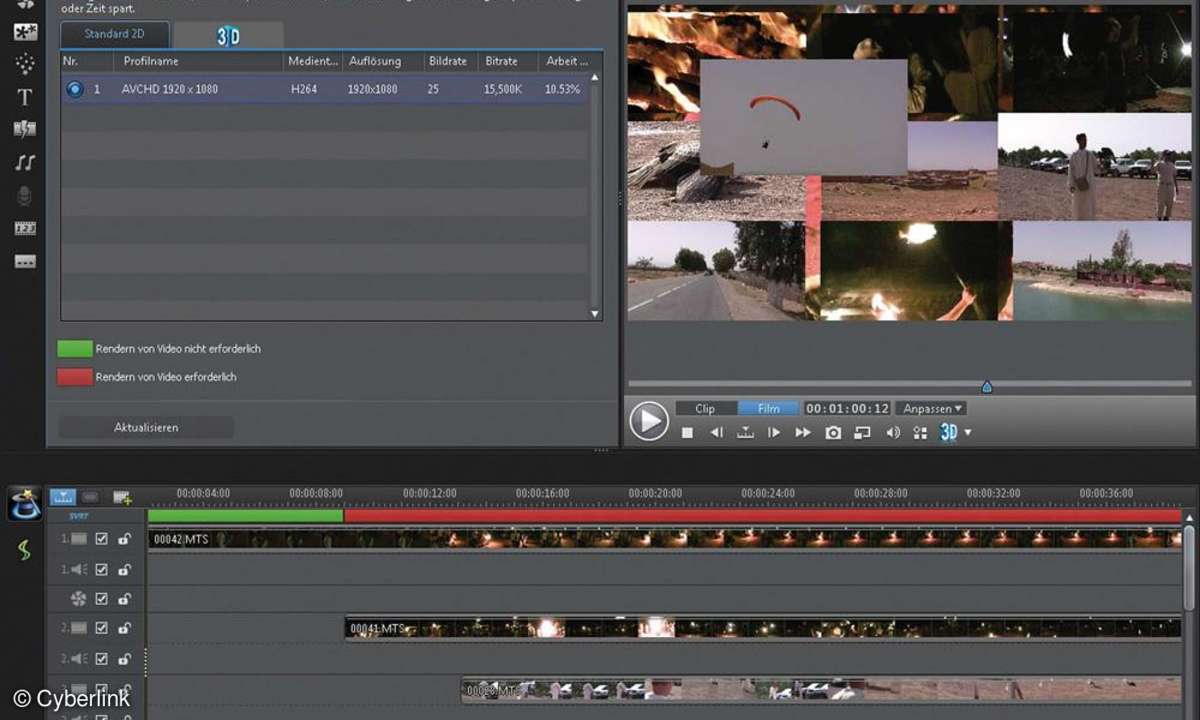Switch to the Standard 2D tab
This screenshot has width=1200, height=720.
pos(114,36)
